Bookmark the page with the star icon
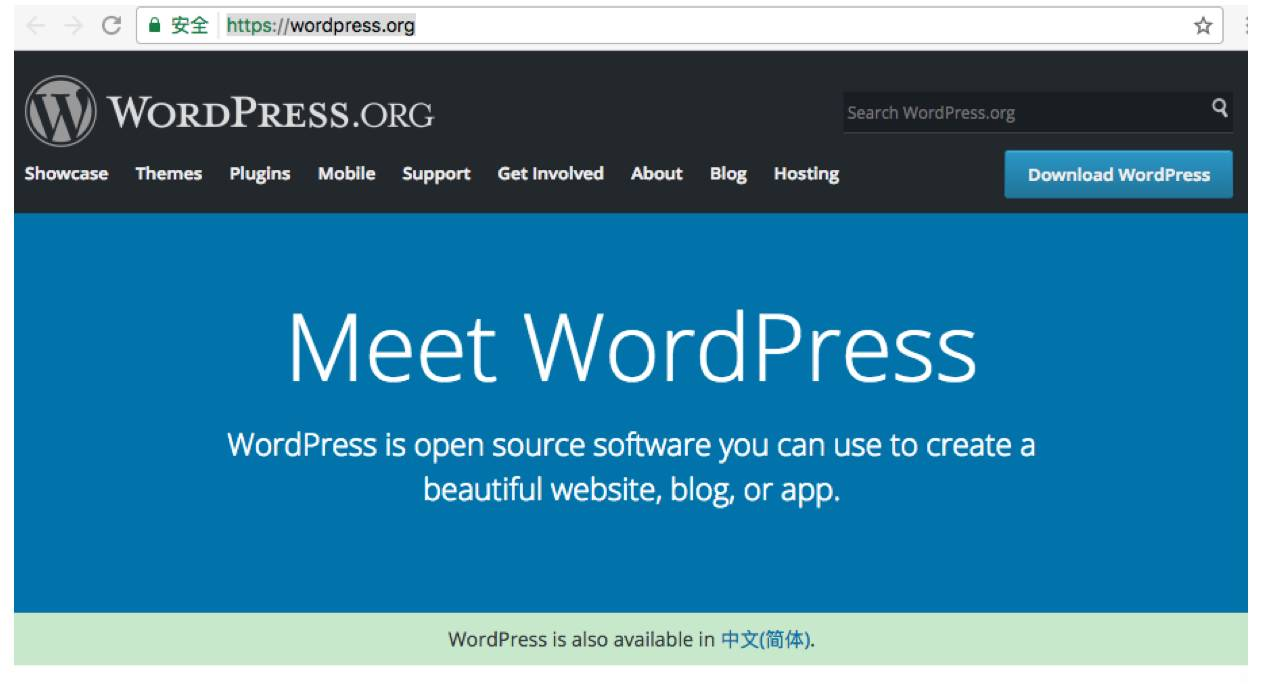This screenshot has height=686, width=1266. point(1203,26)
